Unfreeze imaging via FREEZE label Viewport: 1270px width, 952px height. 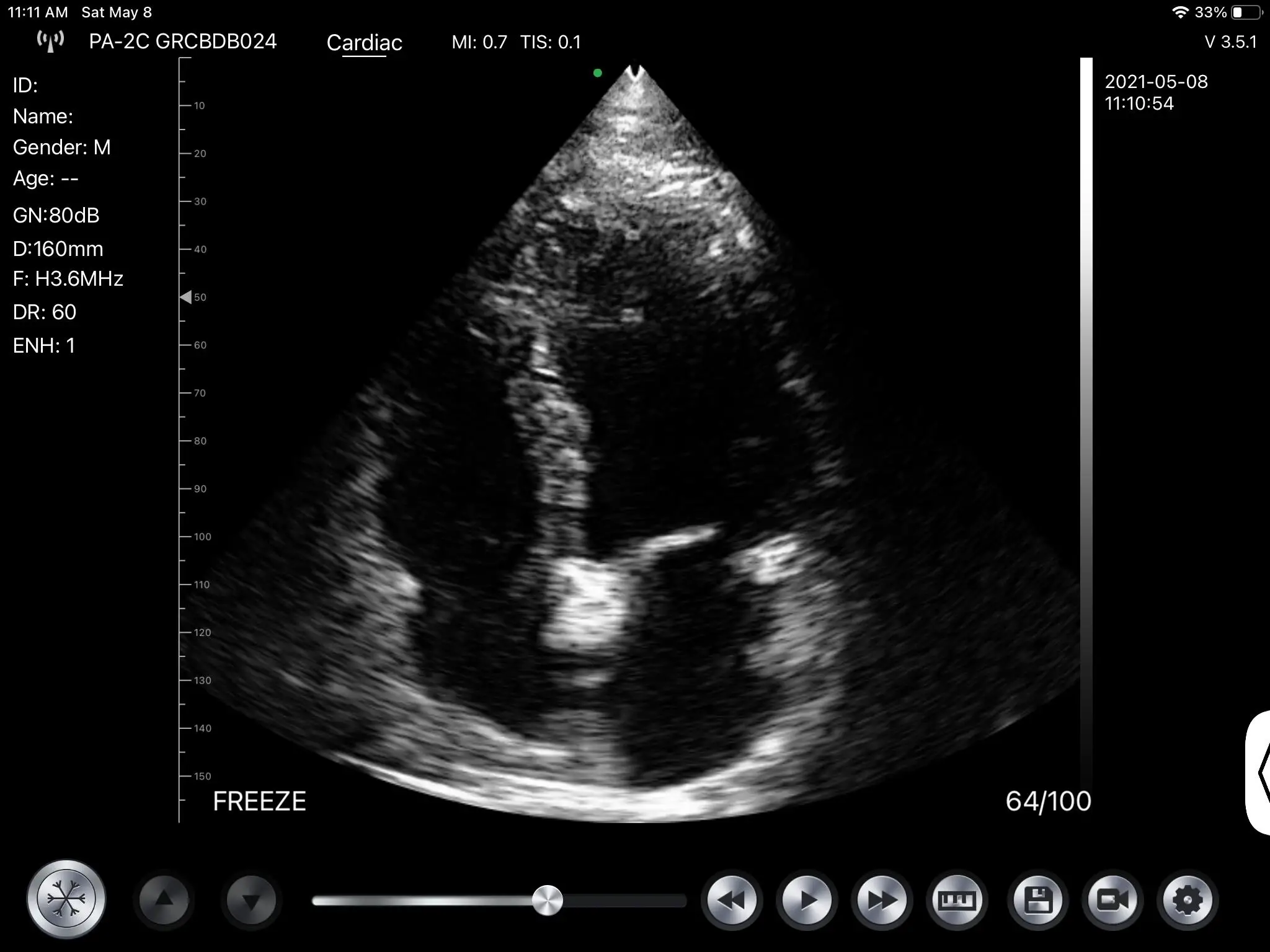[x=260, y=800]
